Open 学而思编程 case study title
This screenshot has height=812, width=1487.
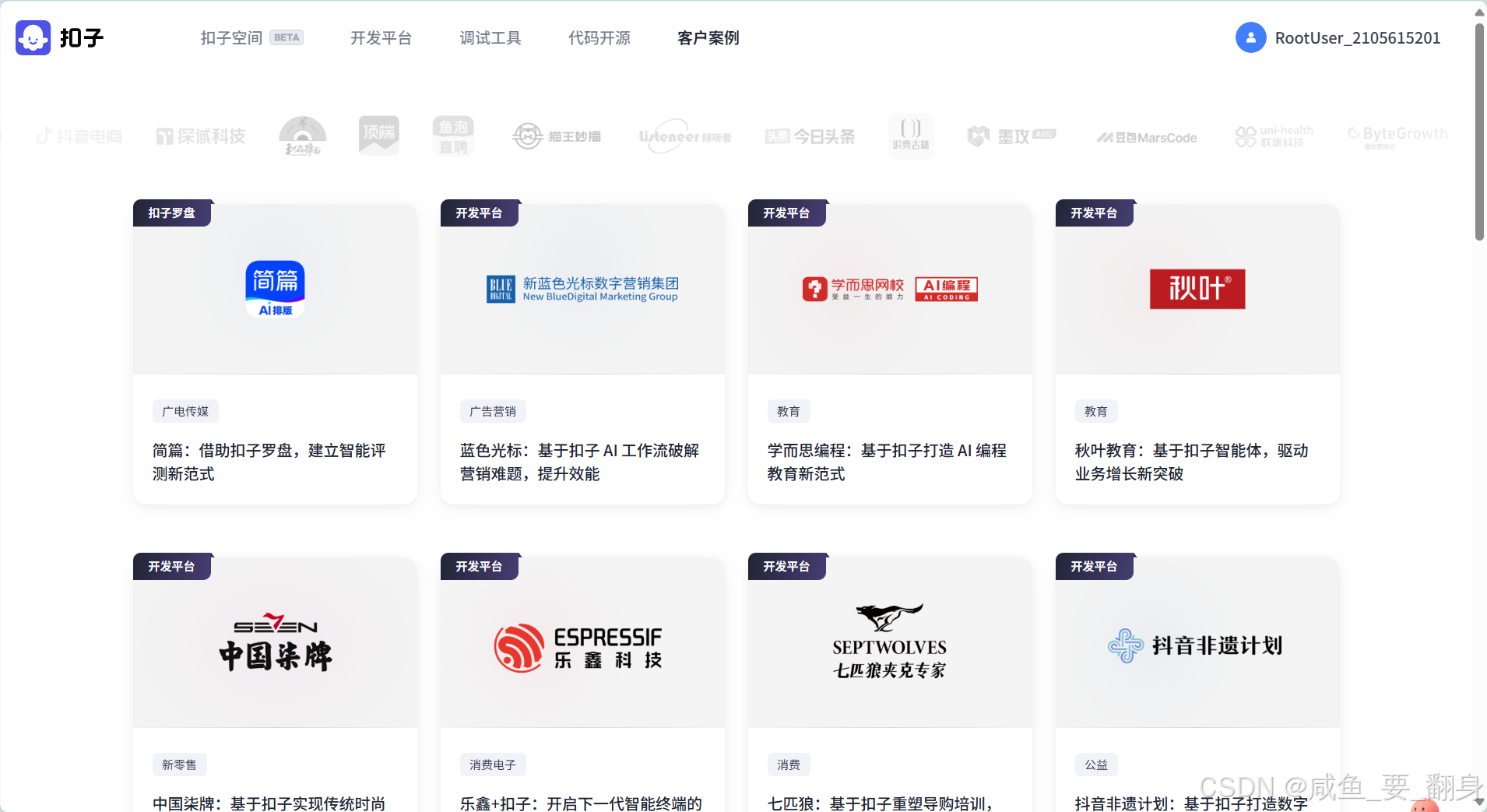click(887, 462)
